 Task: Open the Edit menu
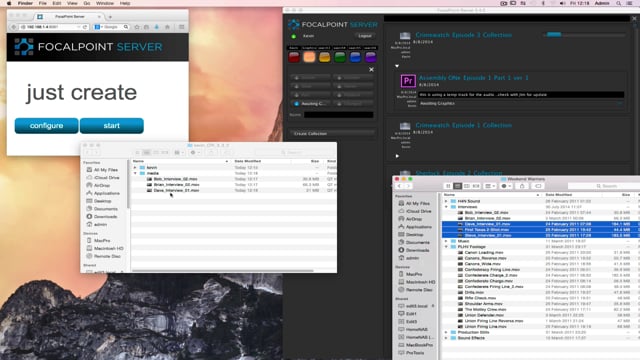coord(57,3)
